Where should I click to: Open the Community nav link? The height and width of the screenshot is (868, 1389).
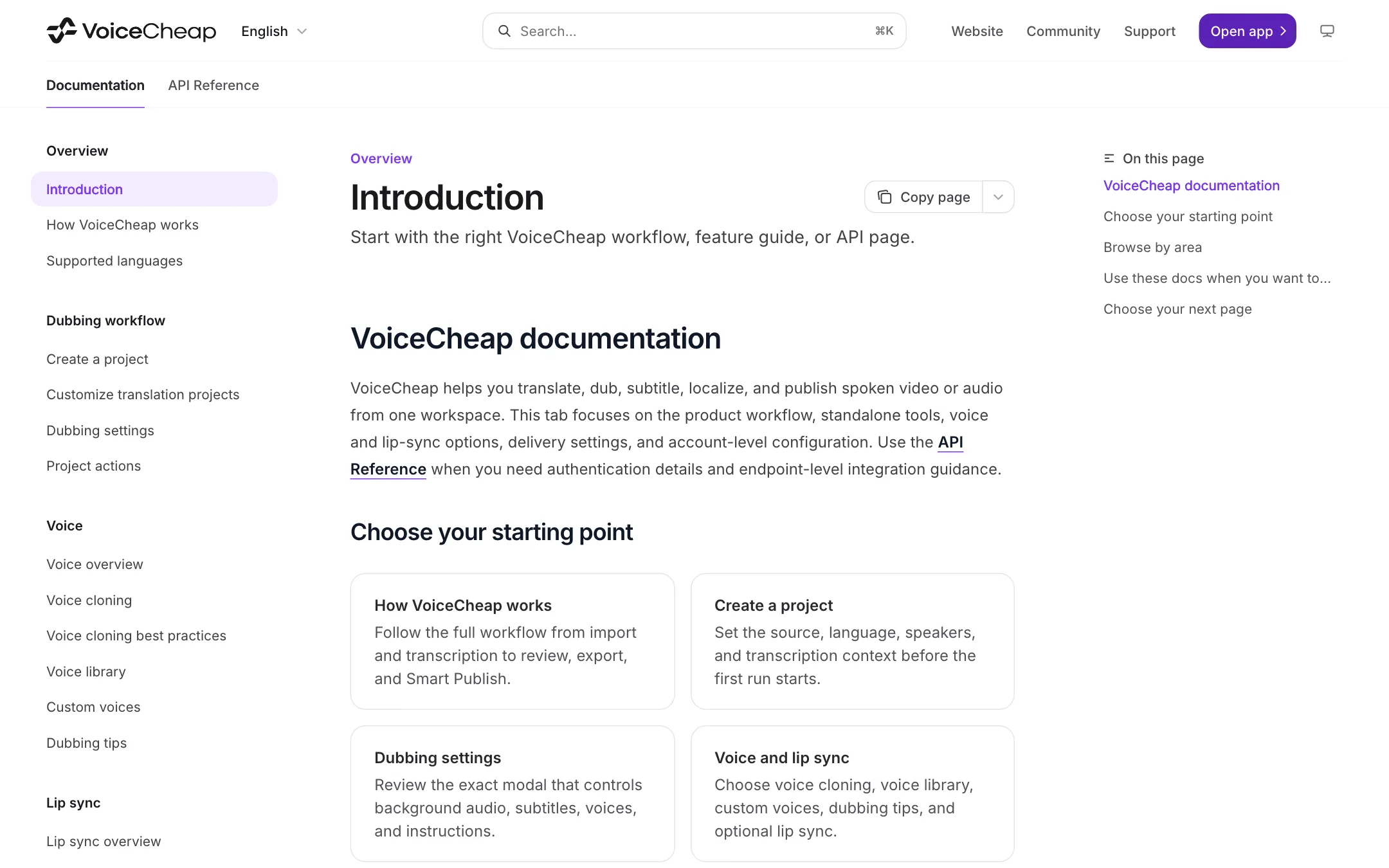point(1063,31)
